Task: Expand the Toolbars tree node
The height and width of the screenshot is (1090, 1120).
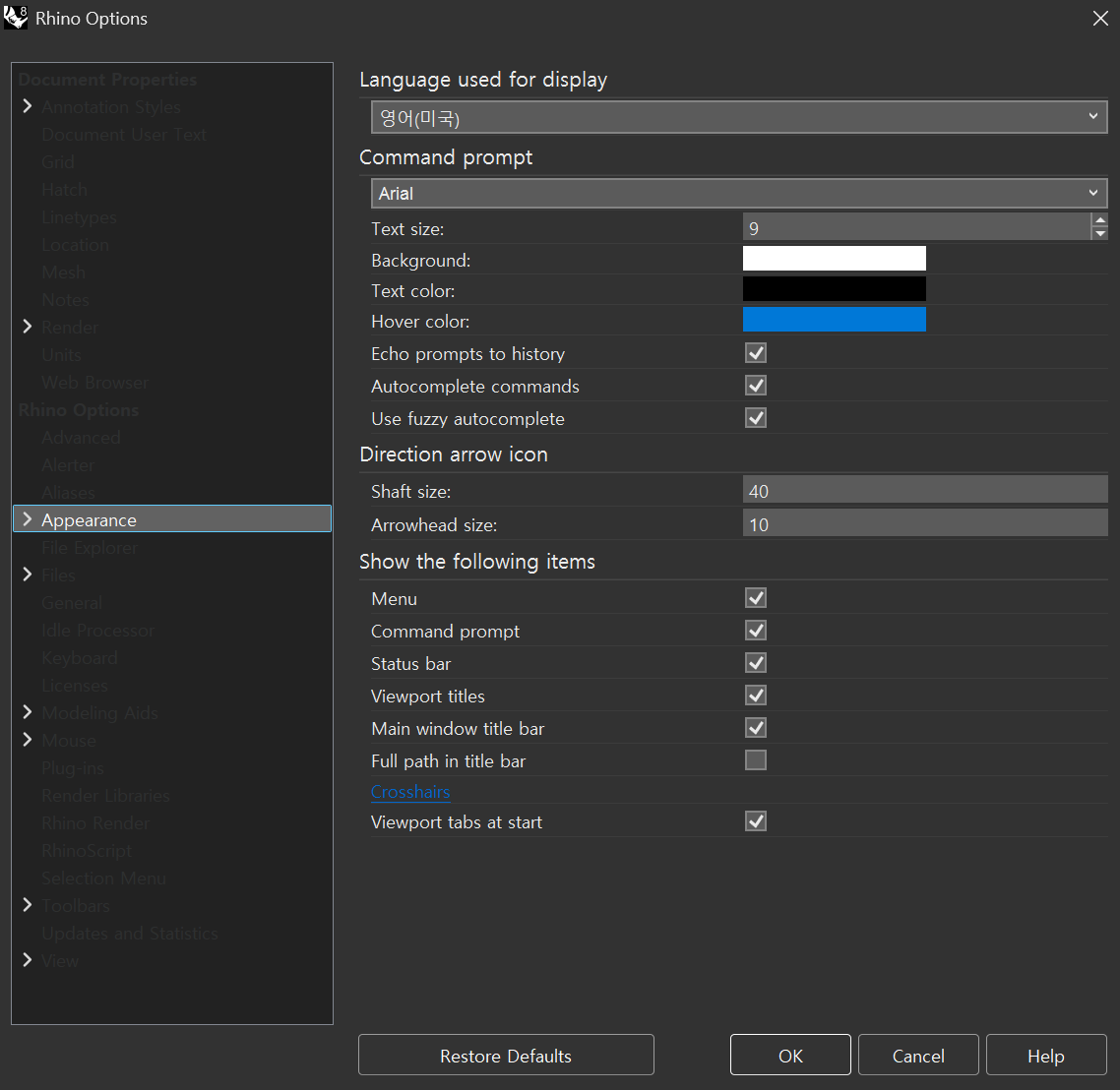Action: coord(28,904)
